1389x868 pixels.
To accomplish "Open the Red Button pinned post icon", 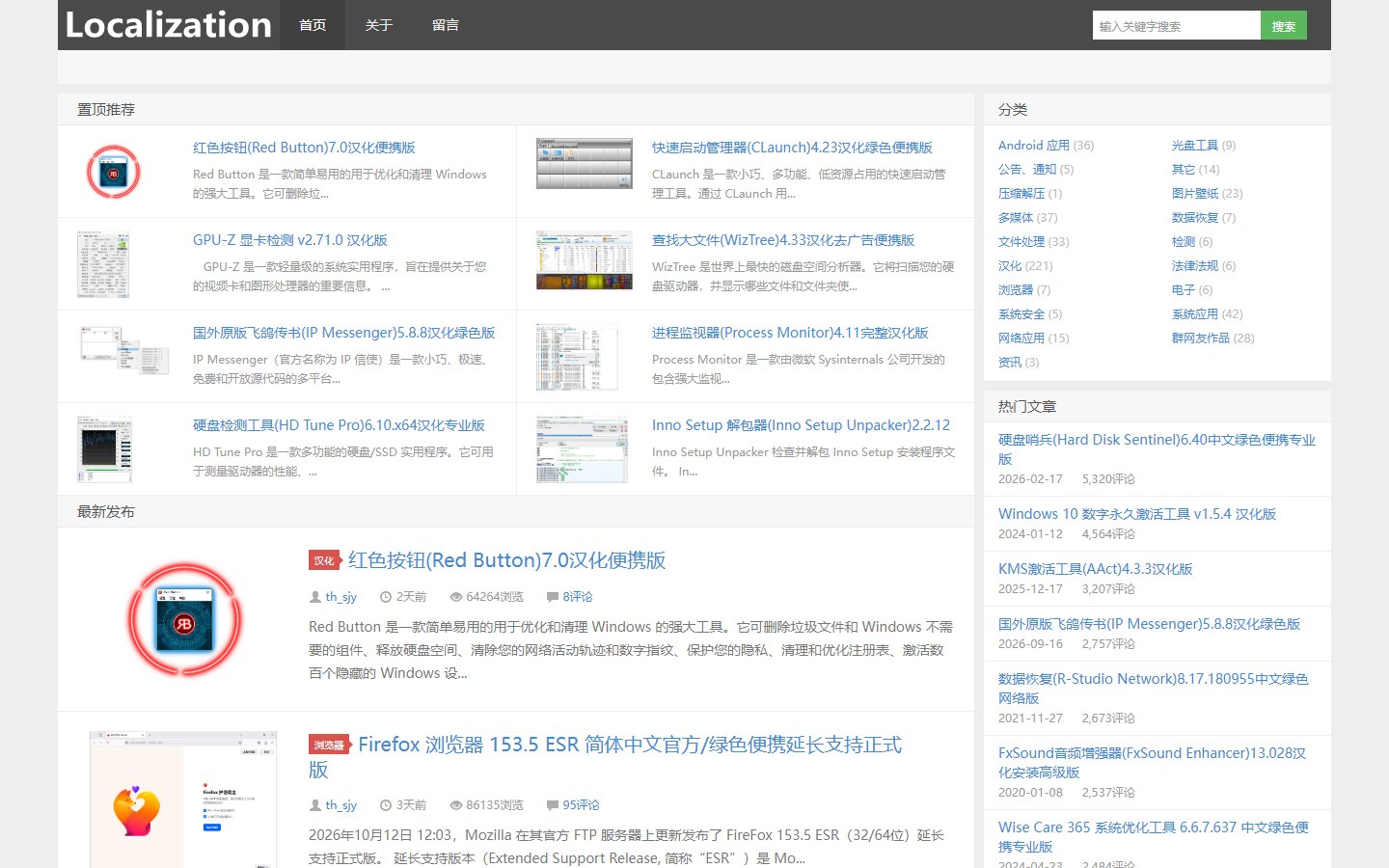I will [x=114, y=172].
